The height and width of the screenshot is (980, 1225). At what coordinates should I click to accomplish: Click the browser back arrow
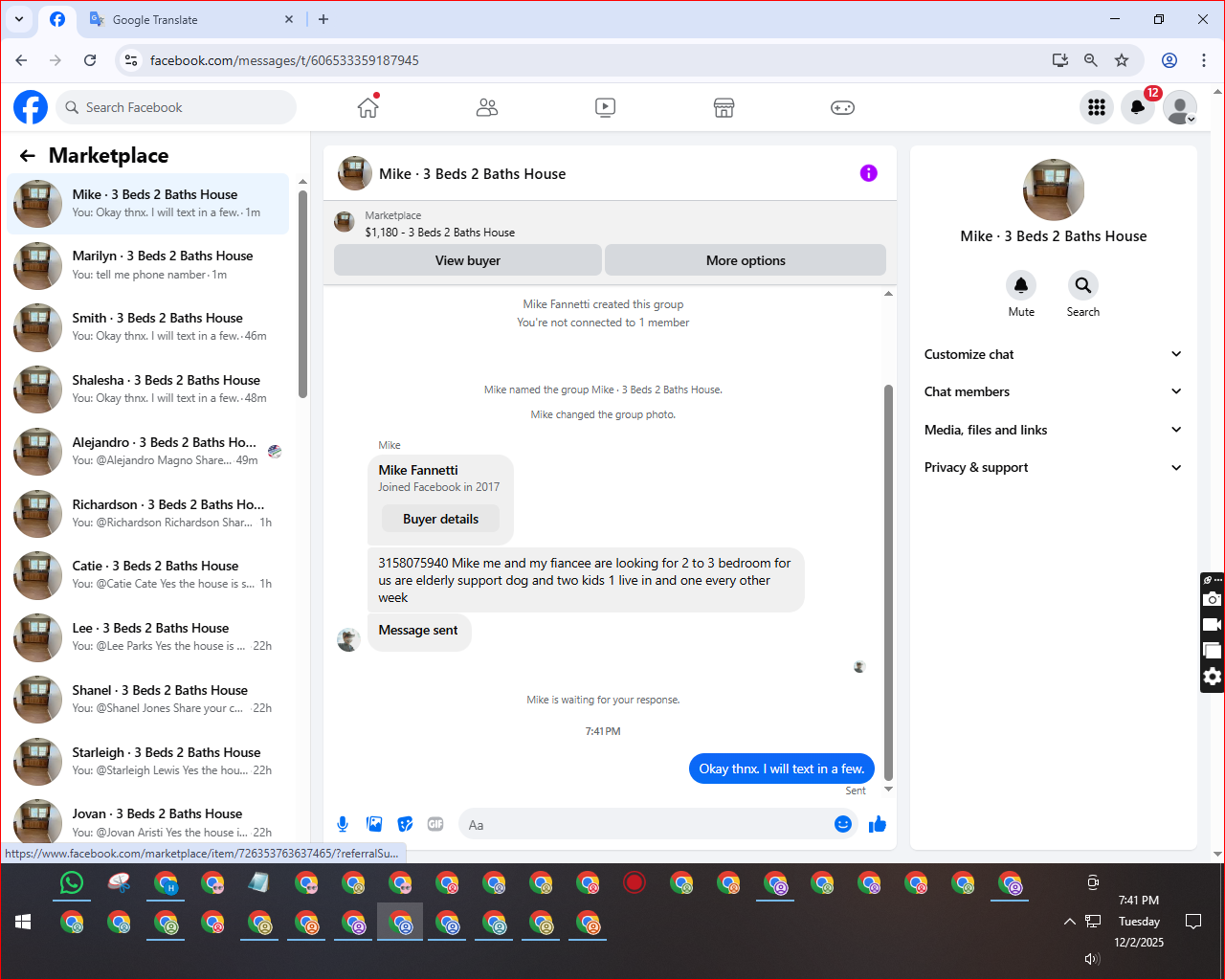click(21, 60)
